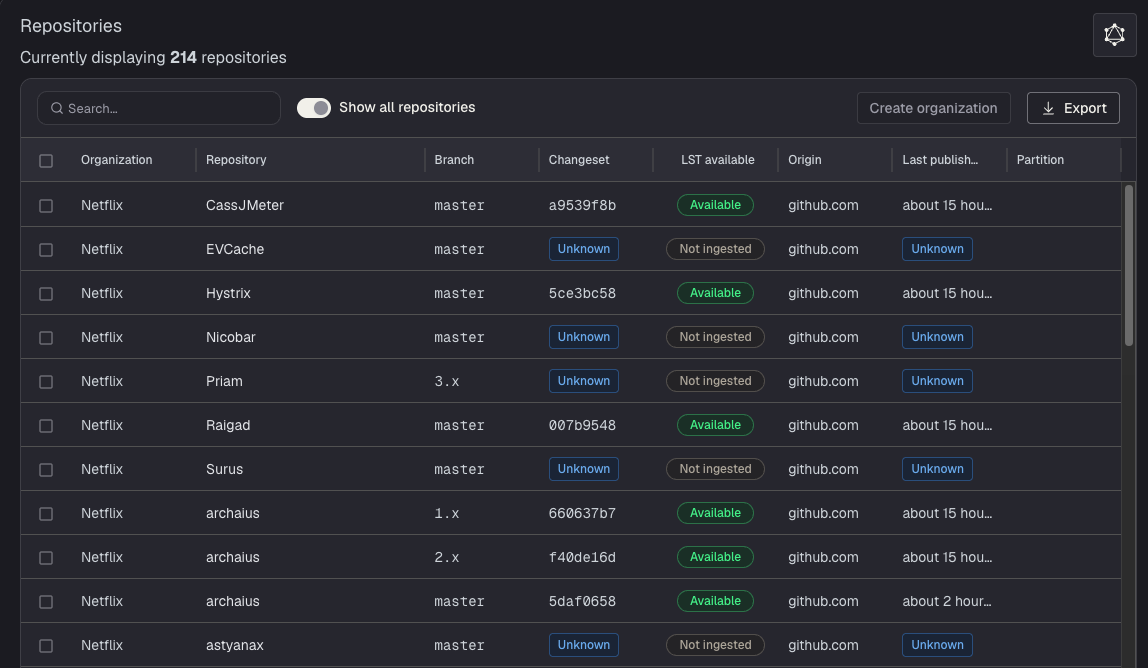The width and height of the screenshot is (1148, 668).
Task: Select the EVCache row checkbox
Action: [46, 250]
